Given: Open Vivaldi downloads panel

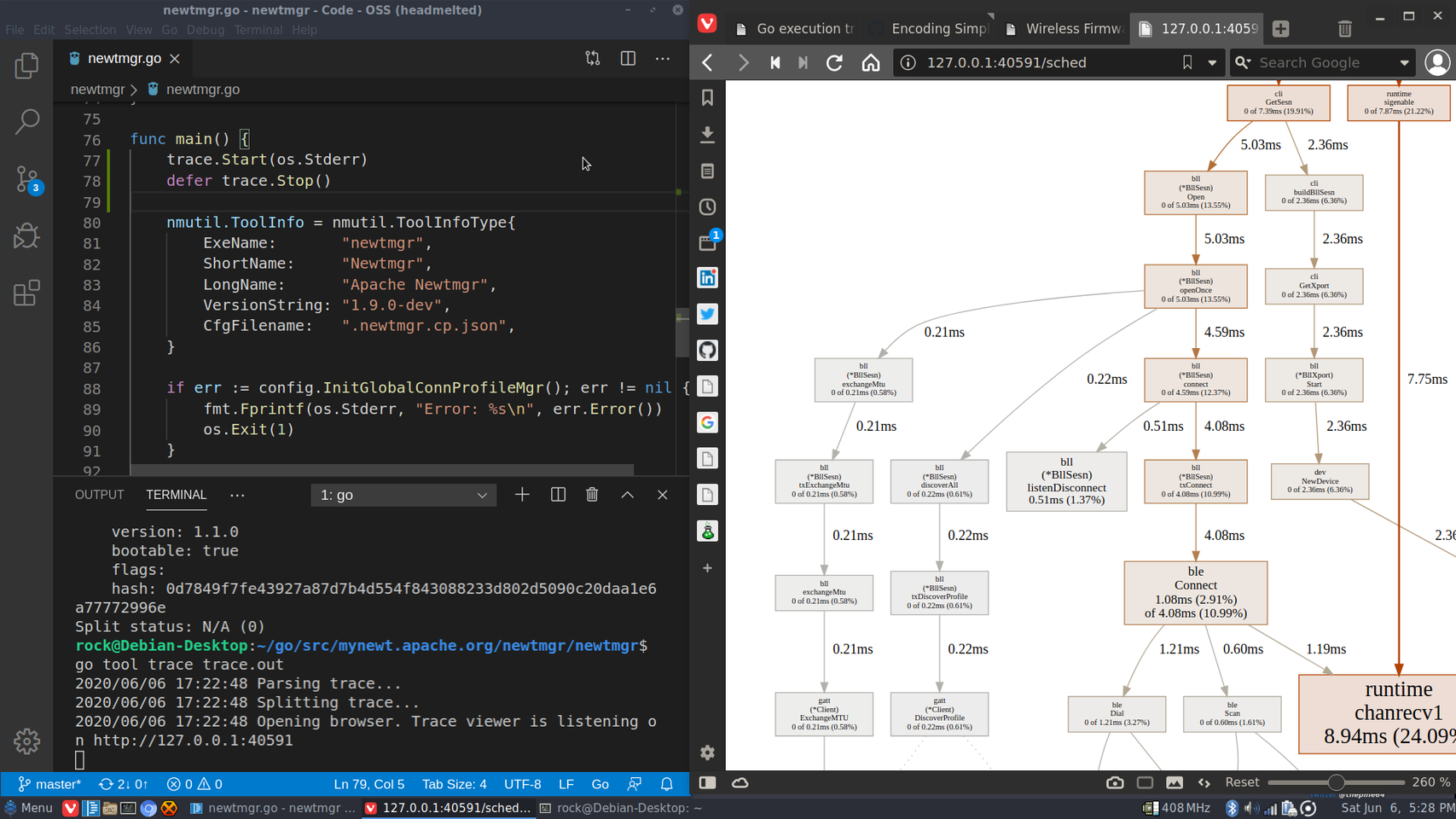Looking at the screenshot, I should point(707,135).
